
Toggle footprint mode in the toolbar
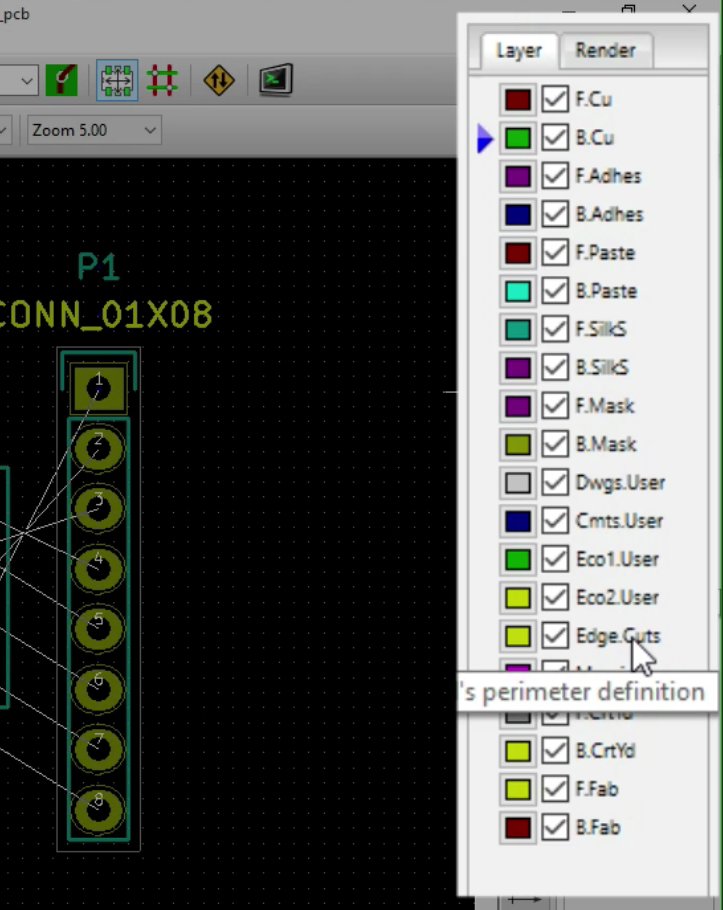[x=117, y=80]
